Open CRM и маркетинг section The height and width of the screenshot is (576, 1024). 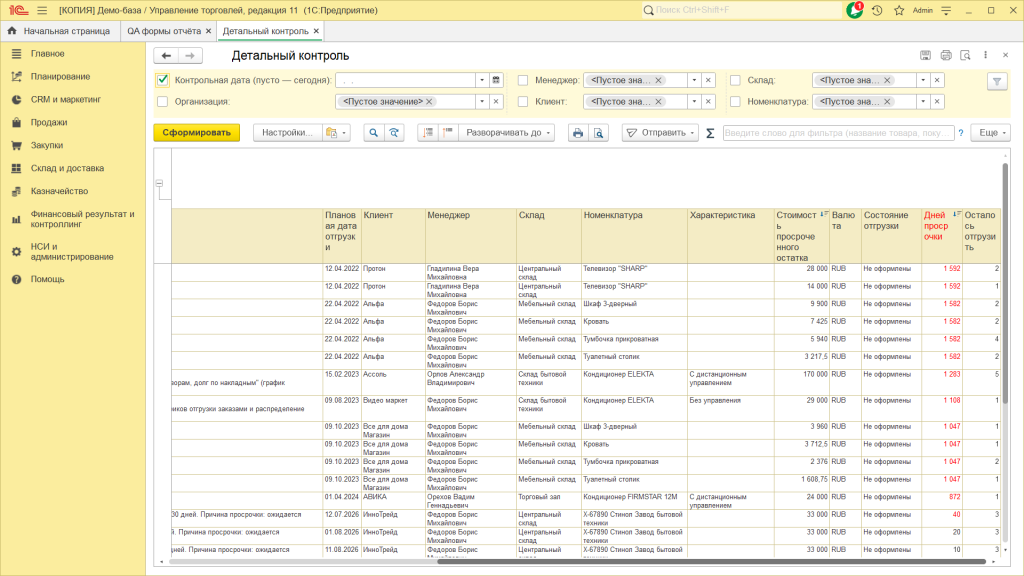click(65, 99)
